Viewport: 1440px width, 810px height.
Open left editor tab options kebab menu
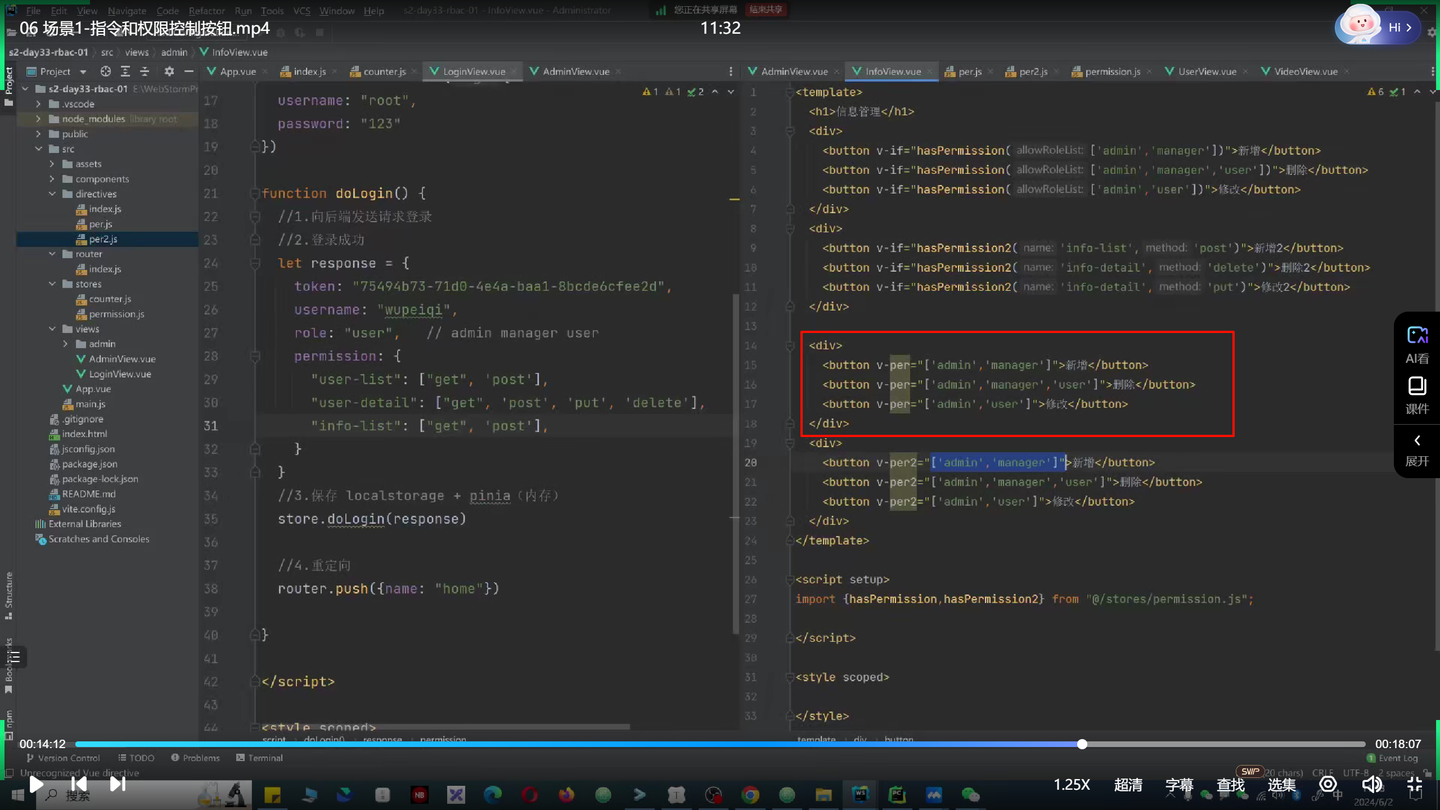click(x=731, y=72)
